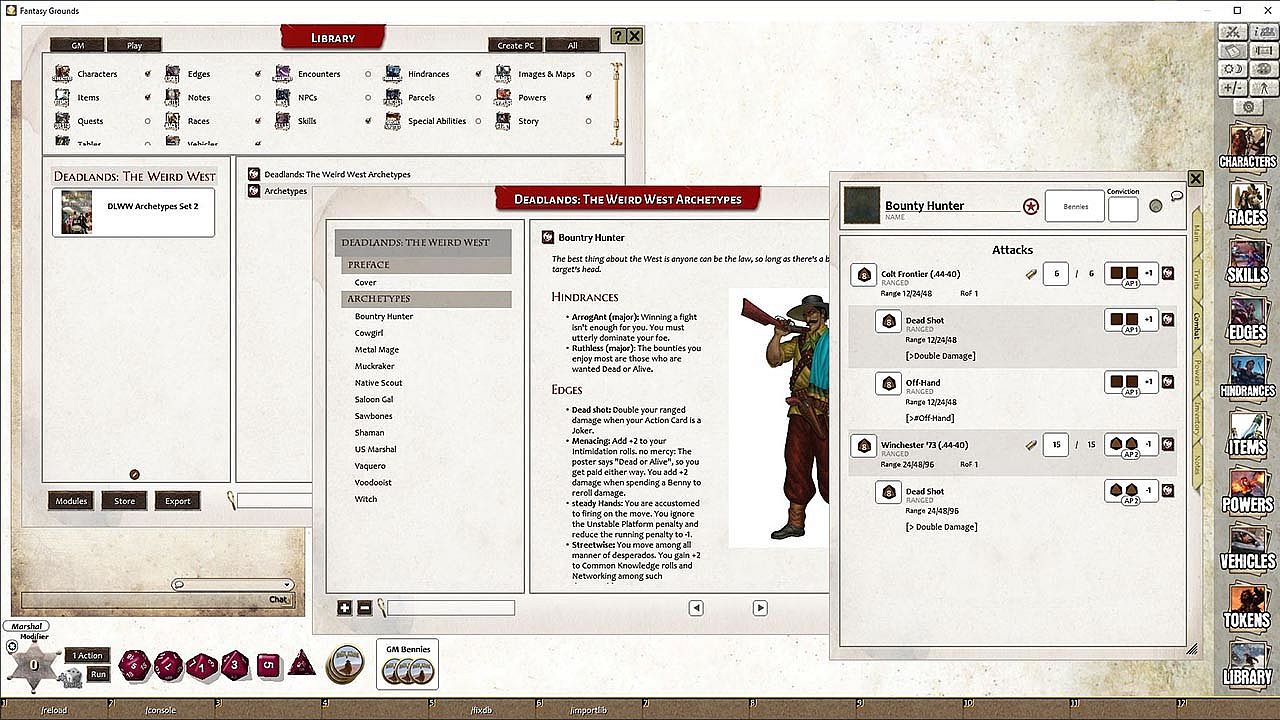Expand all entries with plus button
The width and height of the screenshot is (1280, 720).
(345, 607)
